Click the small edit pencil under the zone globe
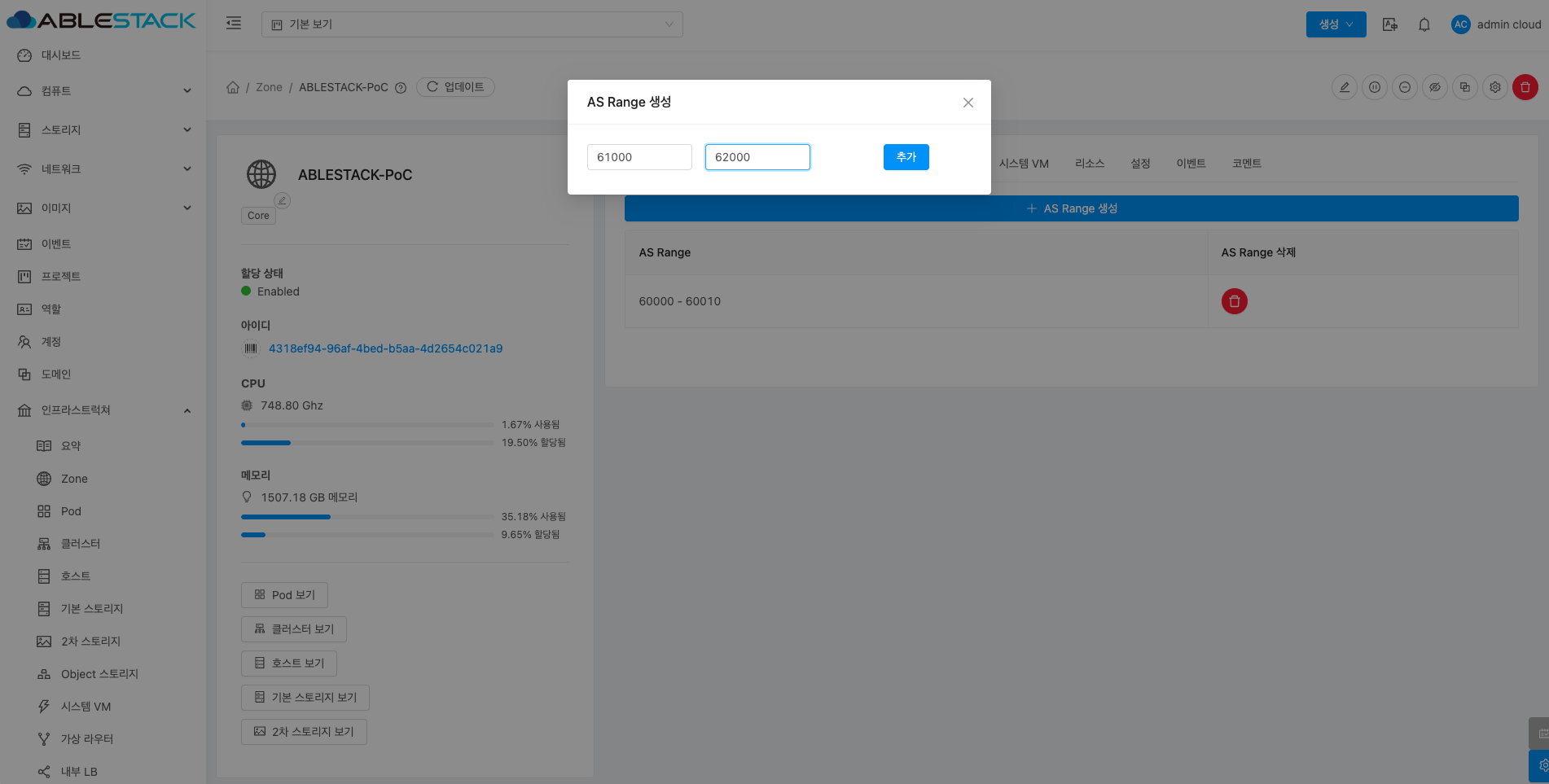Screen dimensions: 1549x784 tap(282, 200)
